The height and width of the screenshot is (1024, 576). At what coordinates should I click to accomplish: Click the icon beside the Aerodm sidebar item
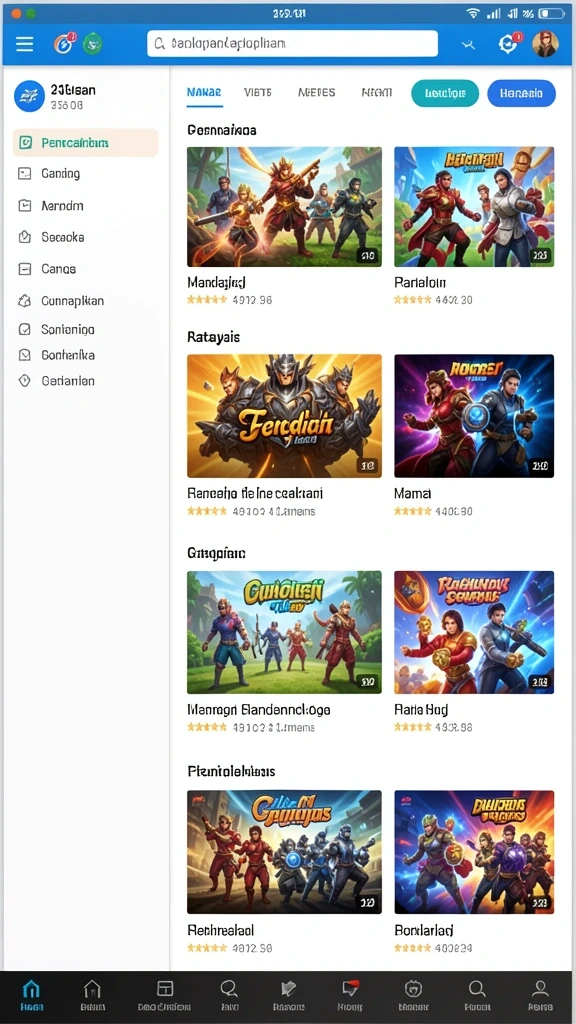click(x=24, y=206)
